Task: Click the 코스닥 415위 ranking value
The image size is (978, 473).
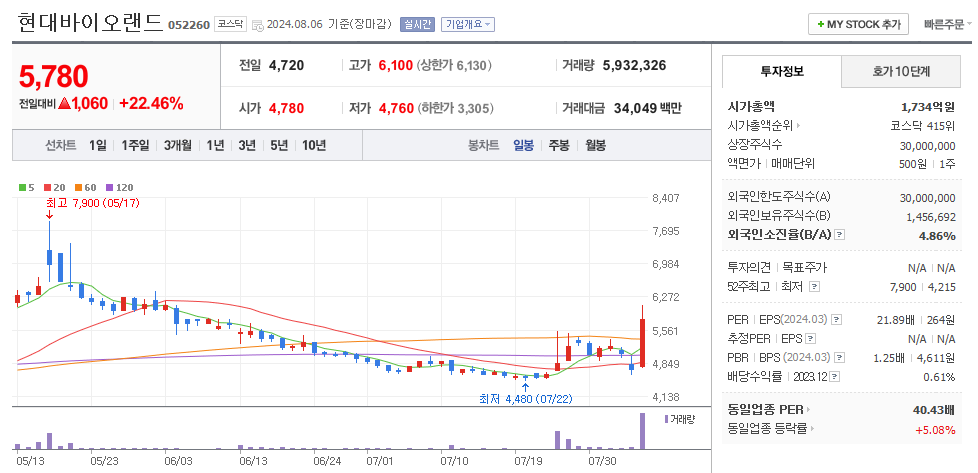Action: (x=922, y=126)
